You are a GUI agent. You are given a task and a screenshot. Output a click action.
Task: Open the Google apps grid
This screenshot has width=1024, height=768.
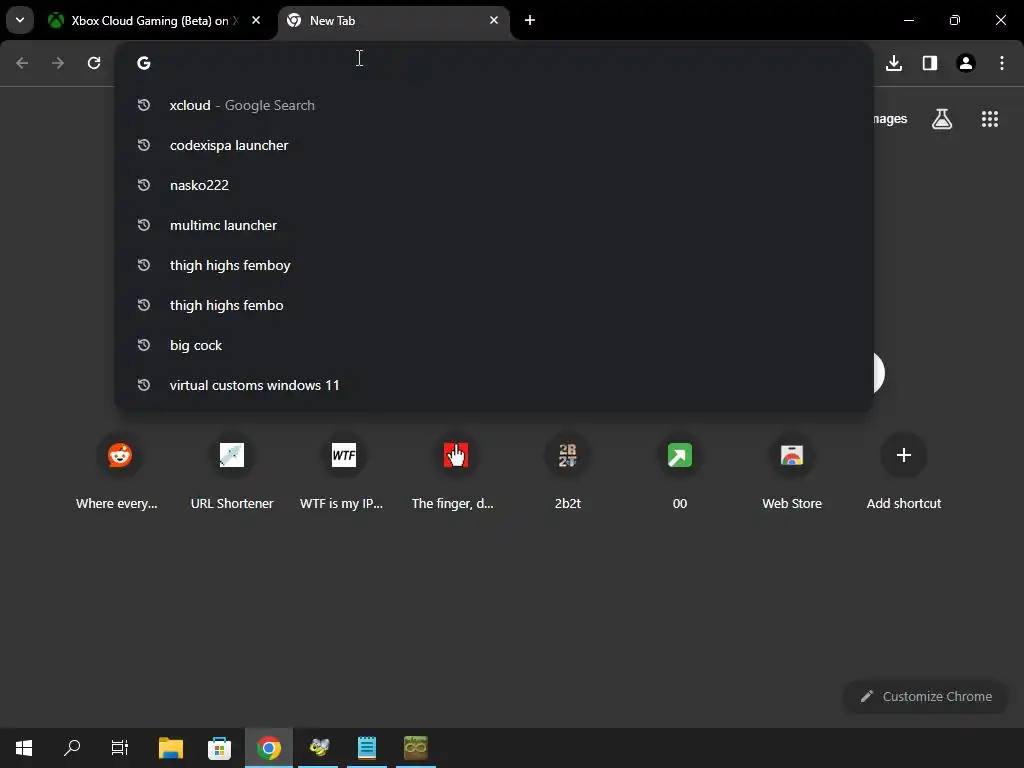pos(990,119)
